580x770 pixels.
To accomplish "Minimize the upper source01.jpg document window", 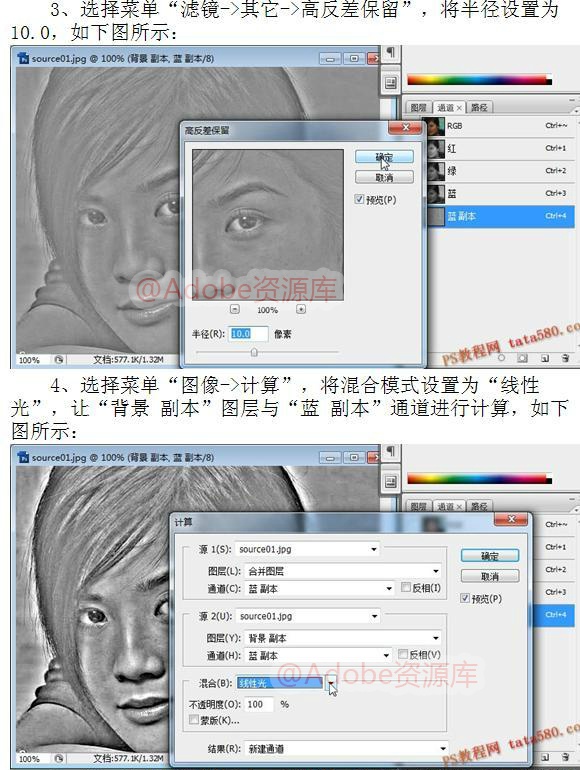I will 330,58.
